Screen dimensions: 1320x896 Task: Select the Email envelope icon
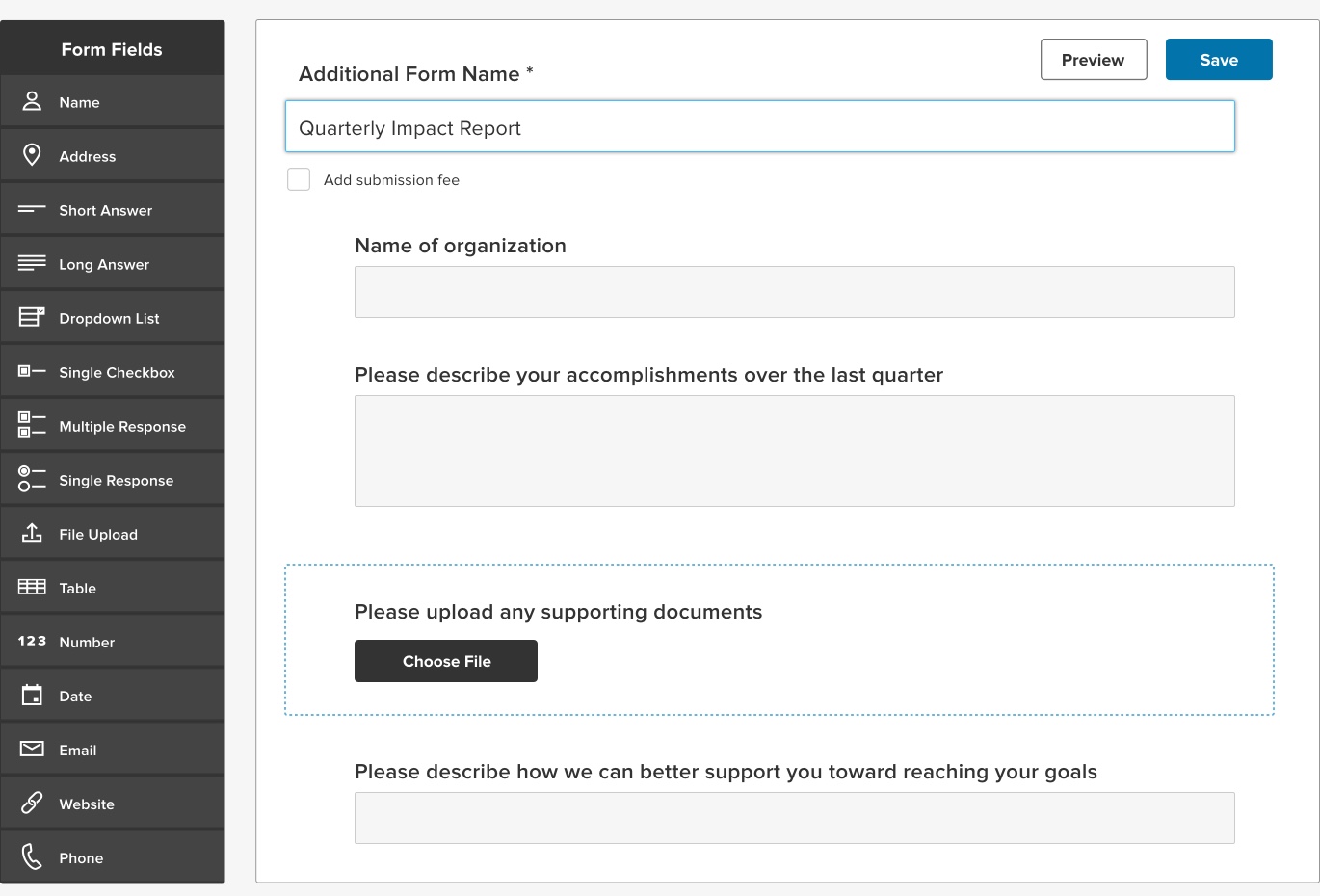point(32,749)
